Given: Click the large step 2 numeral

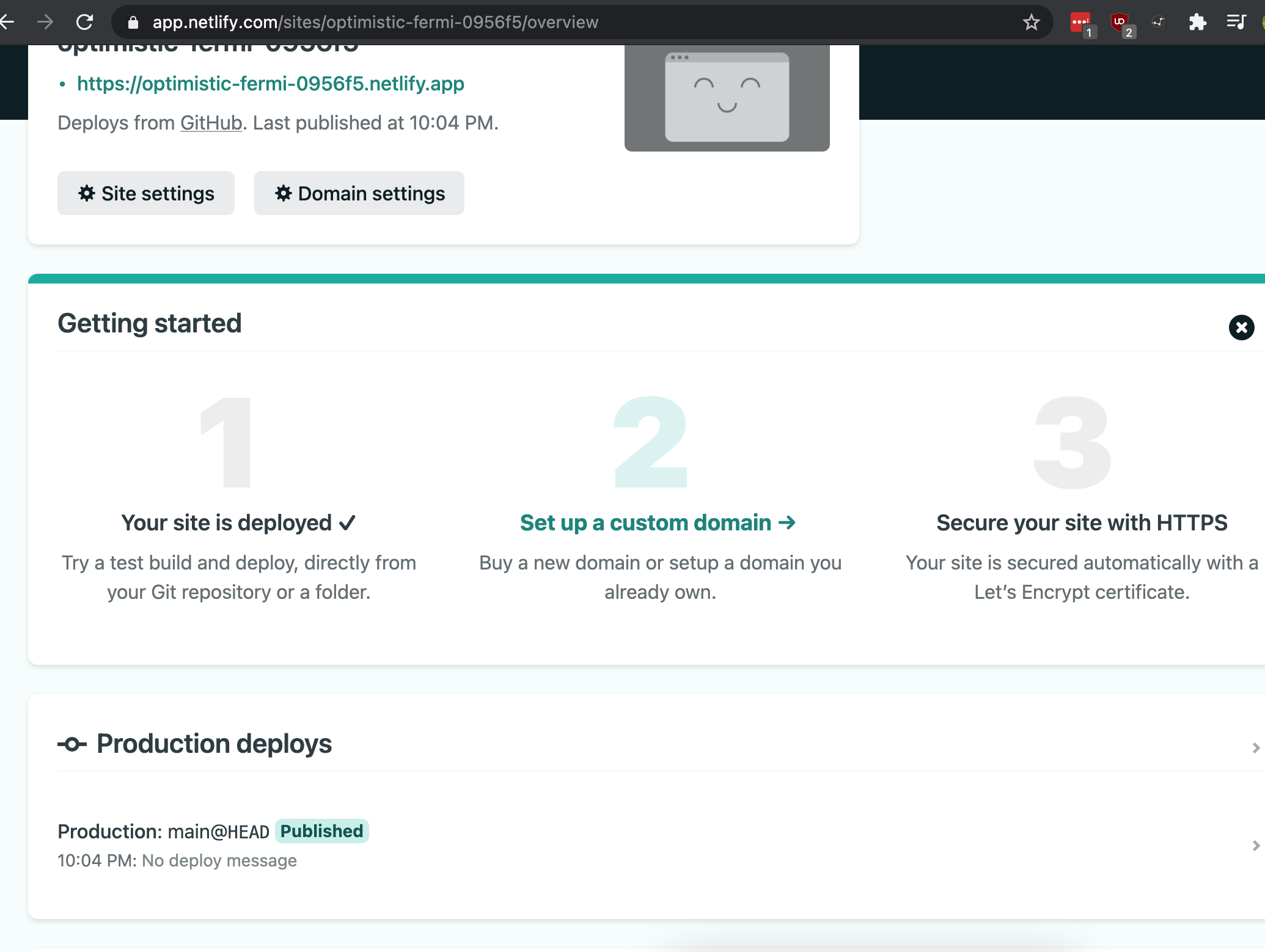Looking at the screenshot, I should (651, 442).
